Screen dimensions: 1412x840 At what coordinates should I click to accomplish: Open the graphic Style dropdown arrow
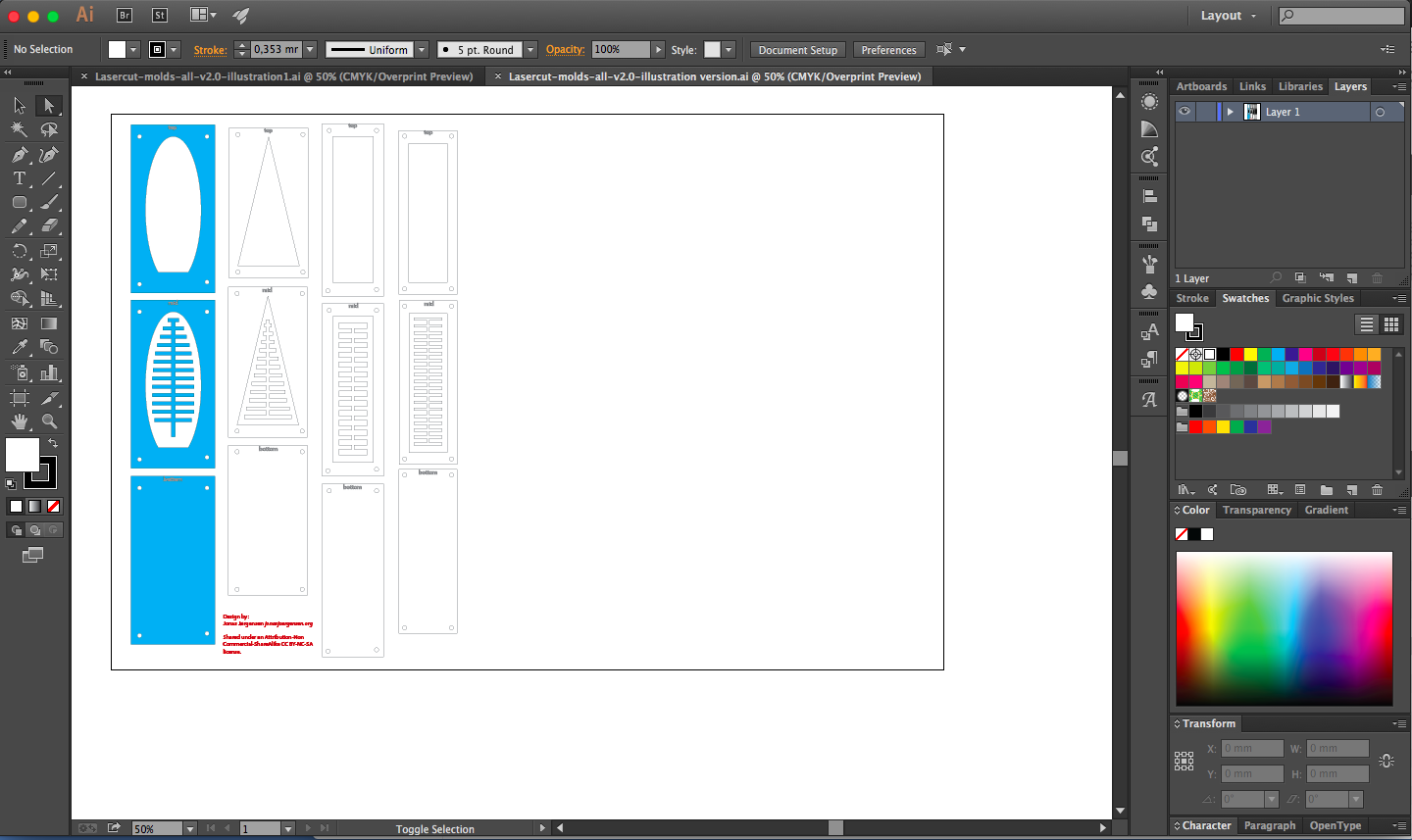click(729, 49)
